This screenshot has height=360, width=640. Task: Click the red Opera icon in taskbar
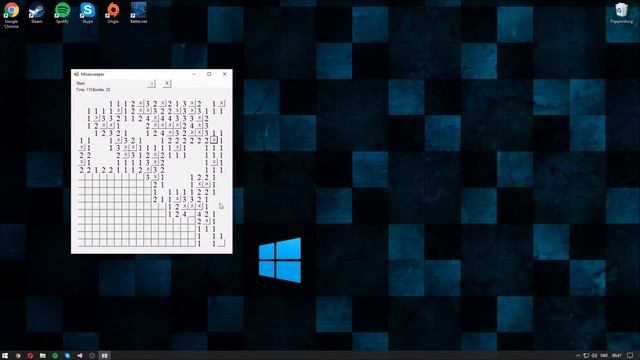[x=30, y=356]
